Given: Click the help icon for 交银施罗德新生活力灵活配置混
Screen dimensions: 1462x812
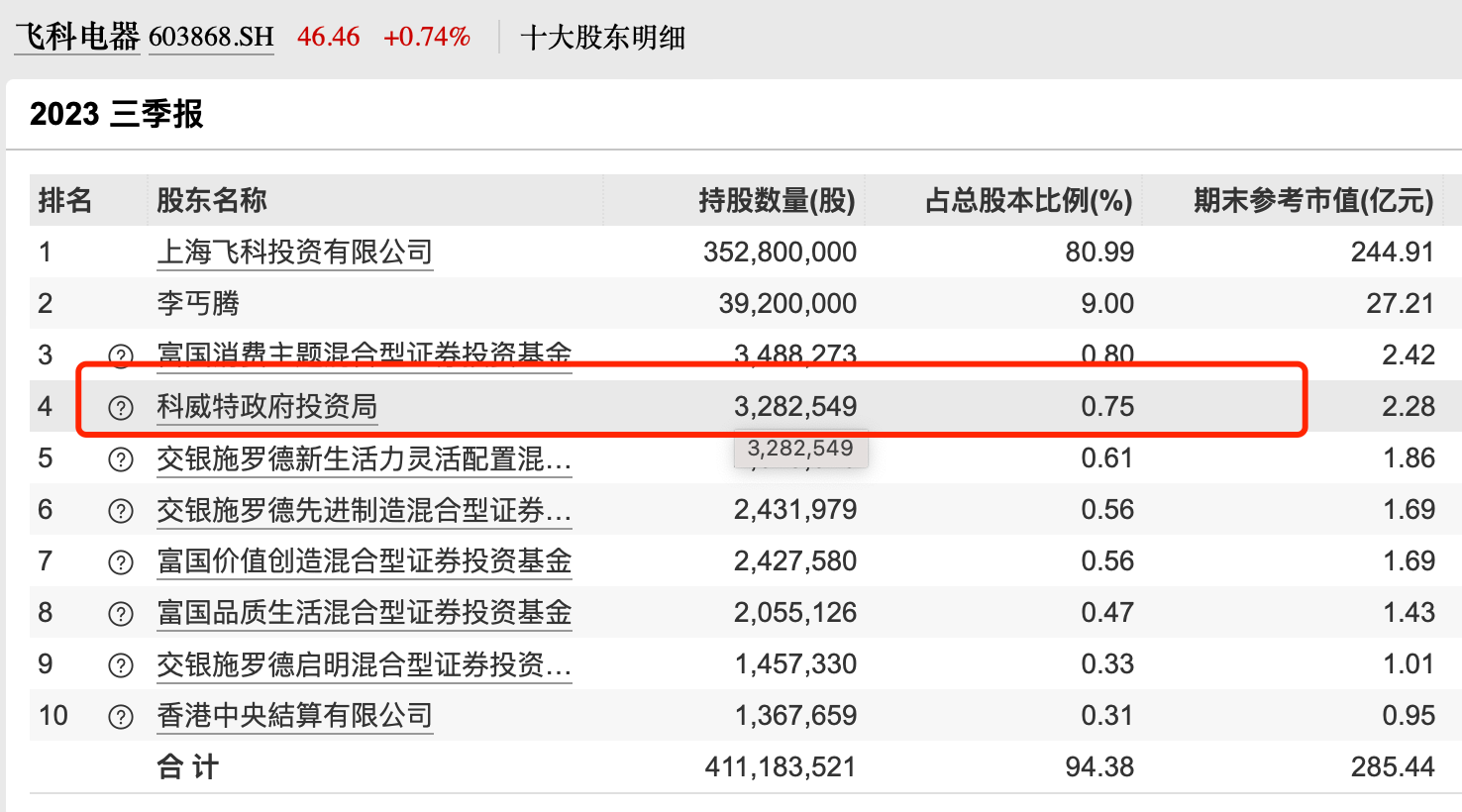Looking at the screenshot, I should click(120, 457).
